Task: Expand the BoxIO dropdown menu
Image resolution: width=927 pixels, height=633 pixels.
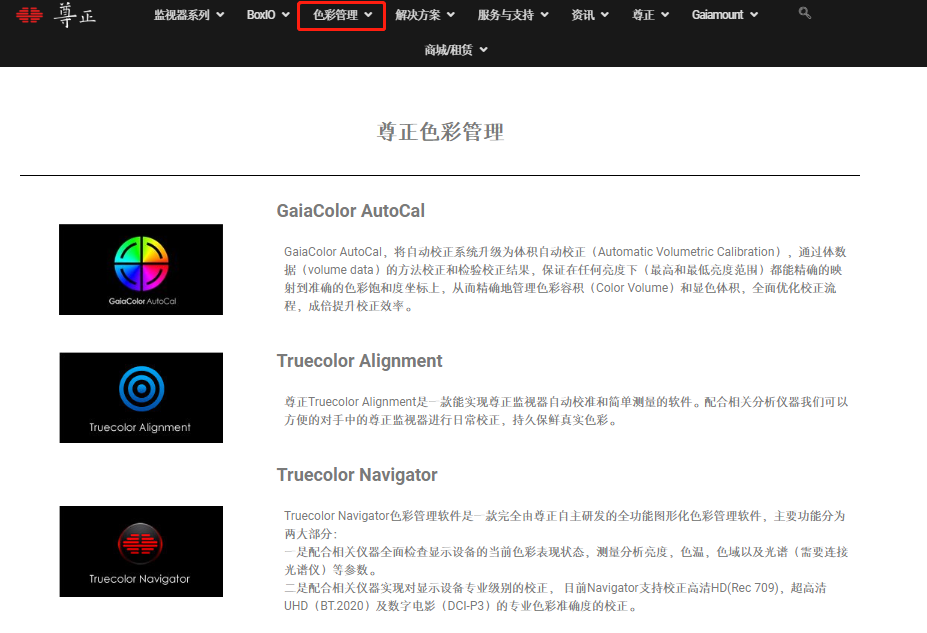Action: [268, 15]
